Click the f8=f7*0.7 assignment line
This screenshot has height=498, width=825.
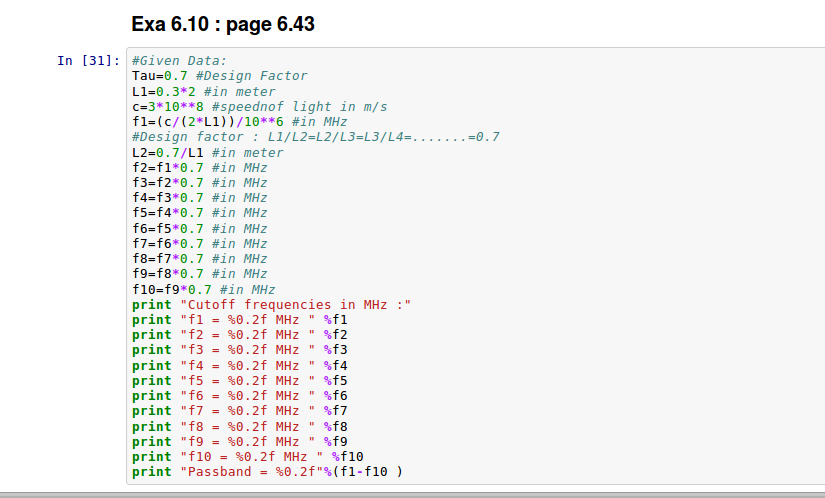(x=199, y=259)
